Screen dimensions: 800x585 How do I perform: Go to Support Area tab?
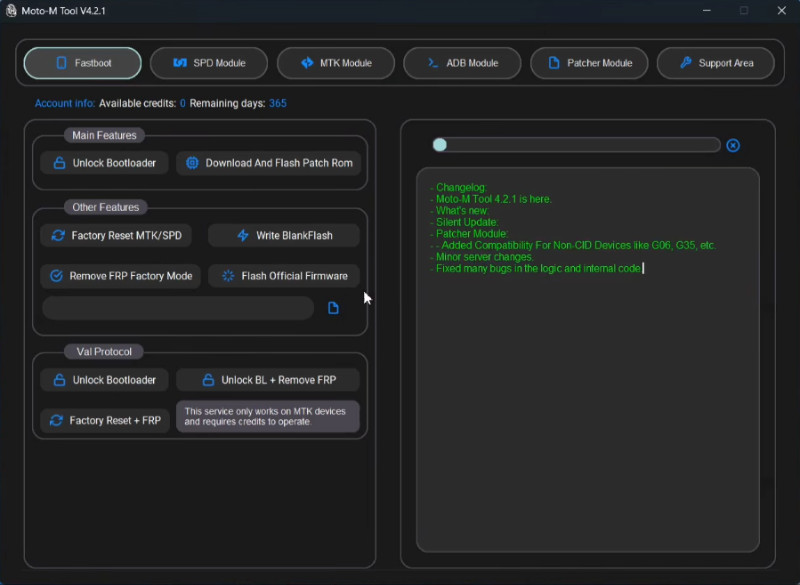click(x=716, y=63)
